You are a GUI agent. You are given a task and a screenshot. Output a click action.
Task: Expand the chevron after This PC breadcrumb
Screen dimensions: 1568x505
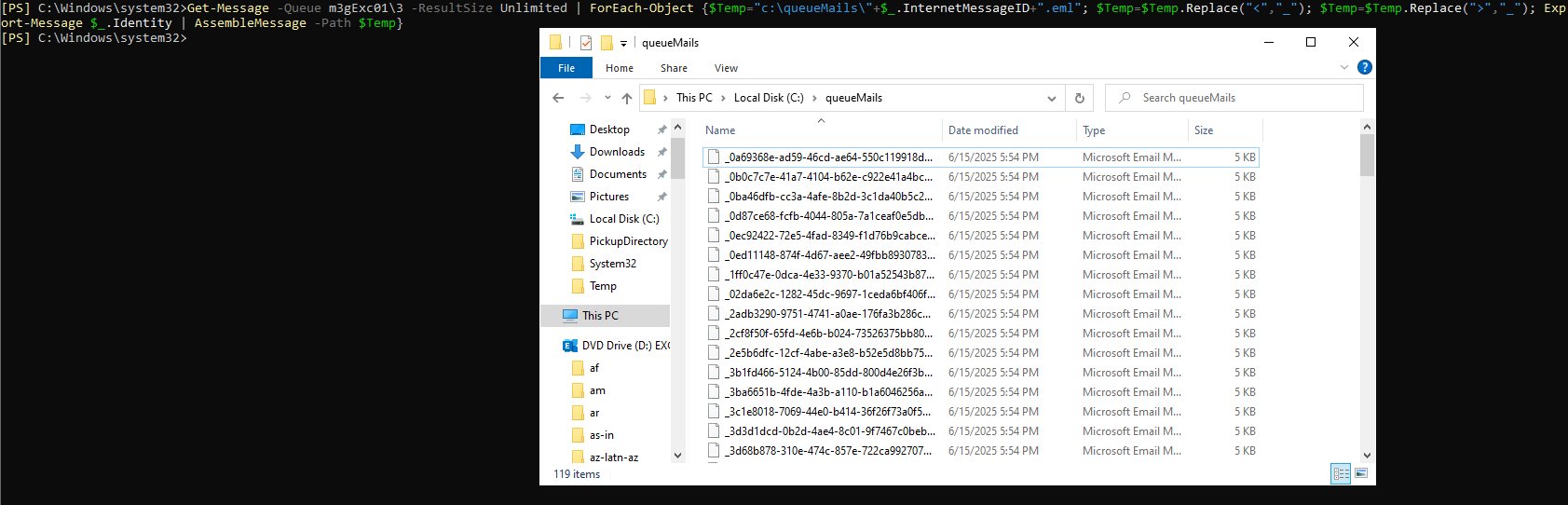coord(723,98)
